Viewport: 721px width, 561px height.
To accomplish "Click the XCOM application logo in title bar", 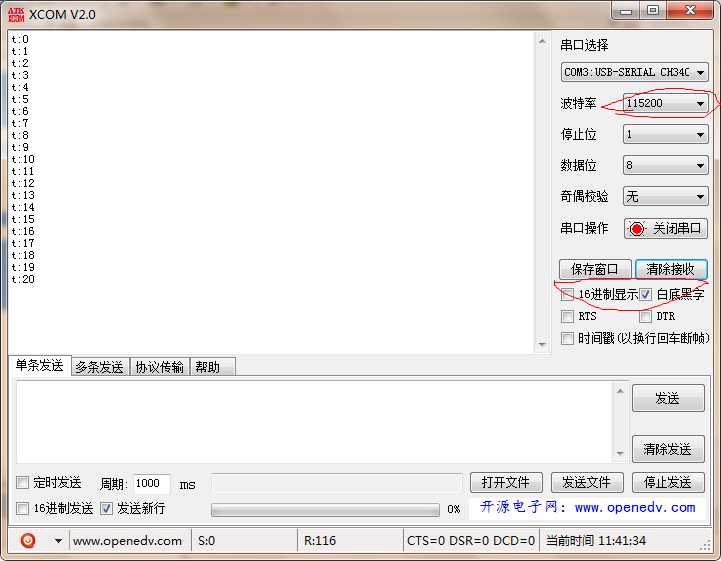I will [16, 15].
